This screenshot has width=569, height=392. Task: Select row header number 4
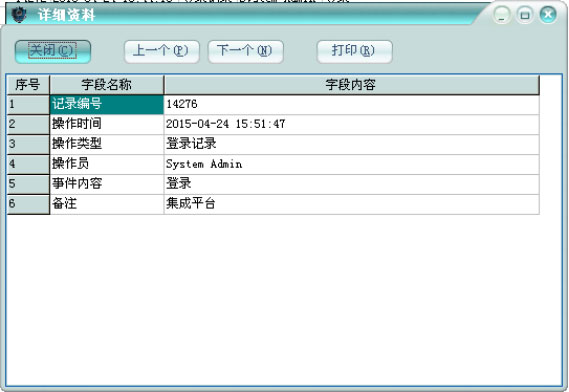coord(28,164)
